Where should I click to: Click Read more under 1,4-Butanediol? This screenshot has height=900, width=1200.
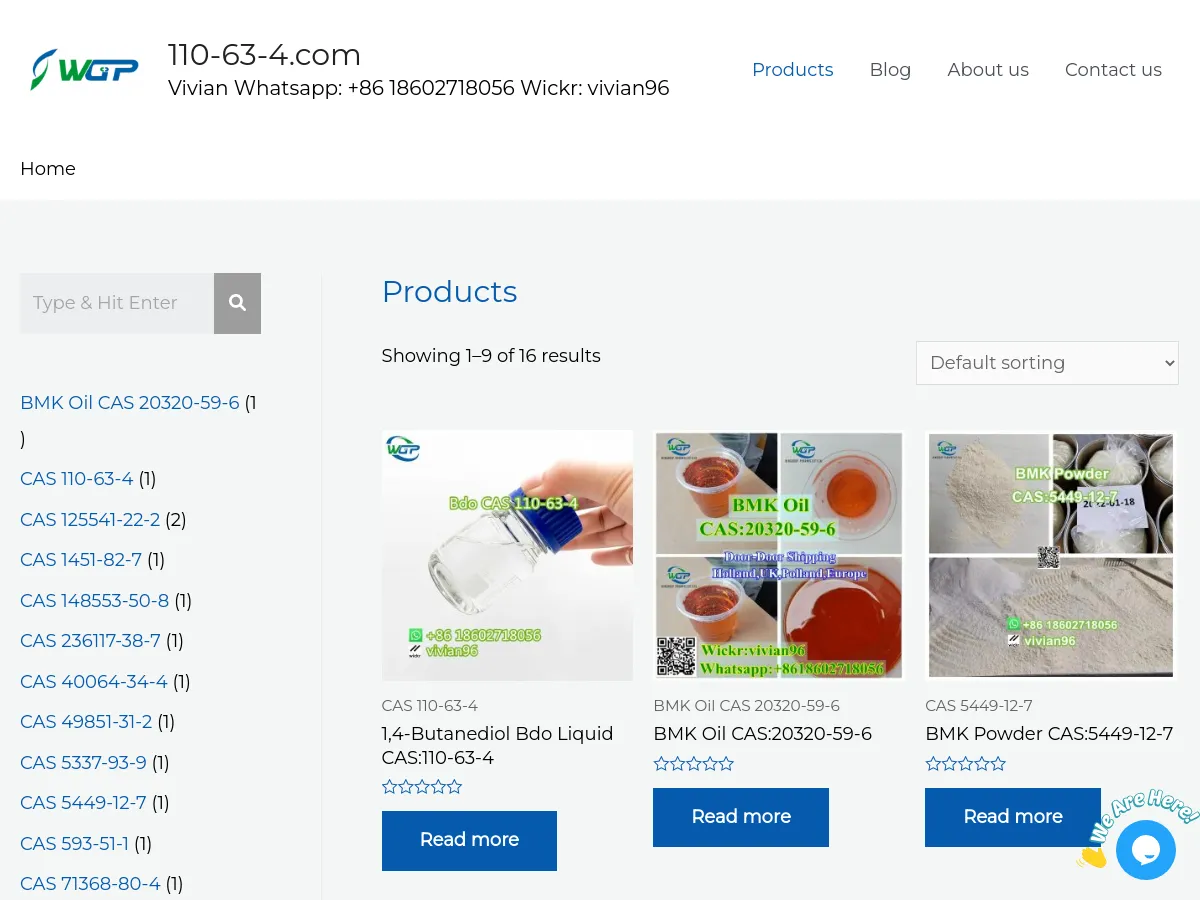point(469,840)
